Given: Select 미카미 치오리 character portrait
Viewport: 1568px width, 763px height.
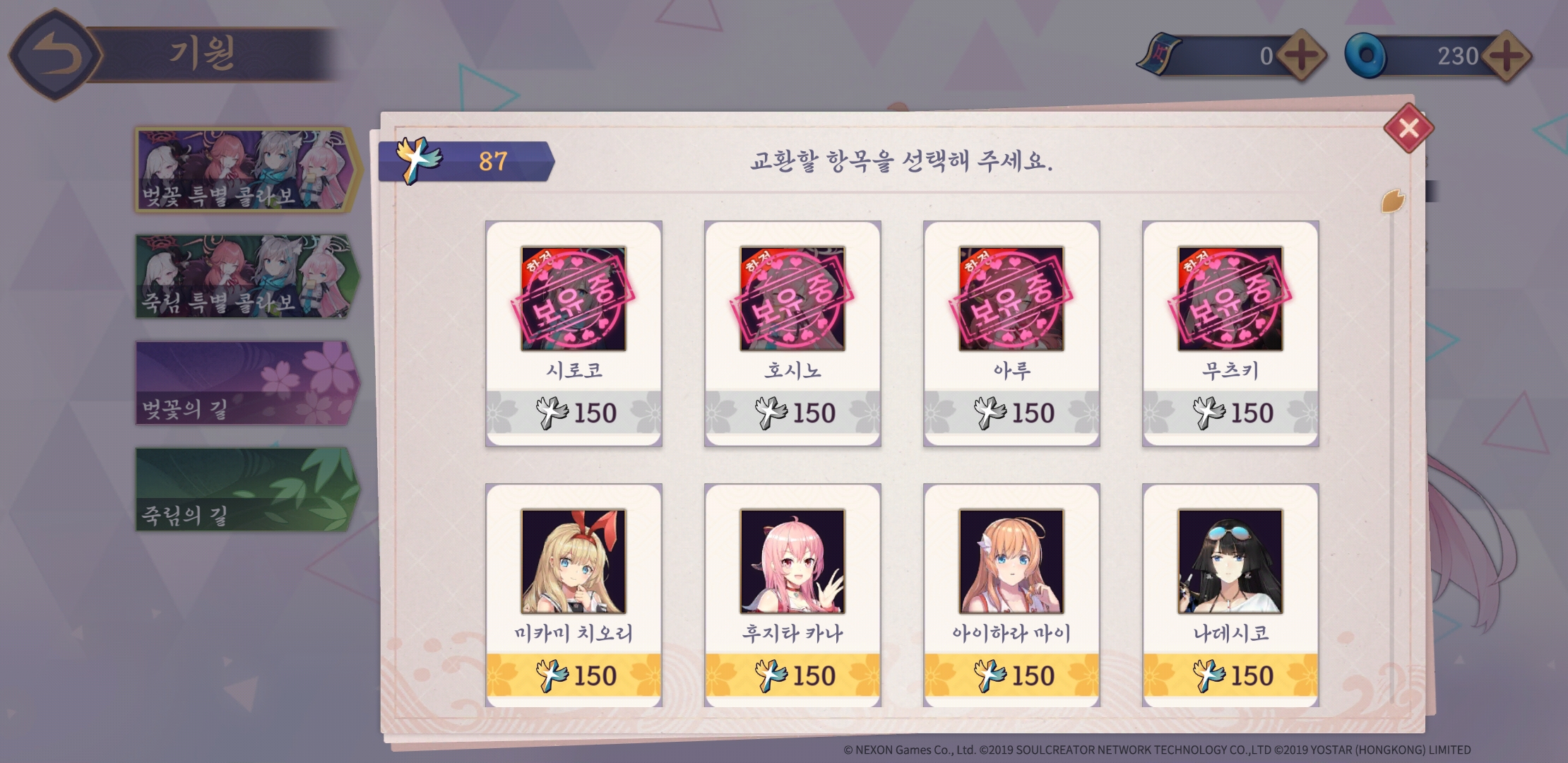Looking at the screenshot, I should (573, 562).
